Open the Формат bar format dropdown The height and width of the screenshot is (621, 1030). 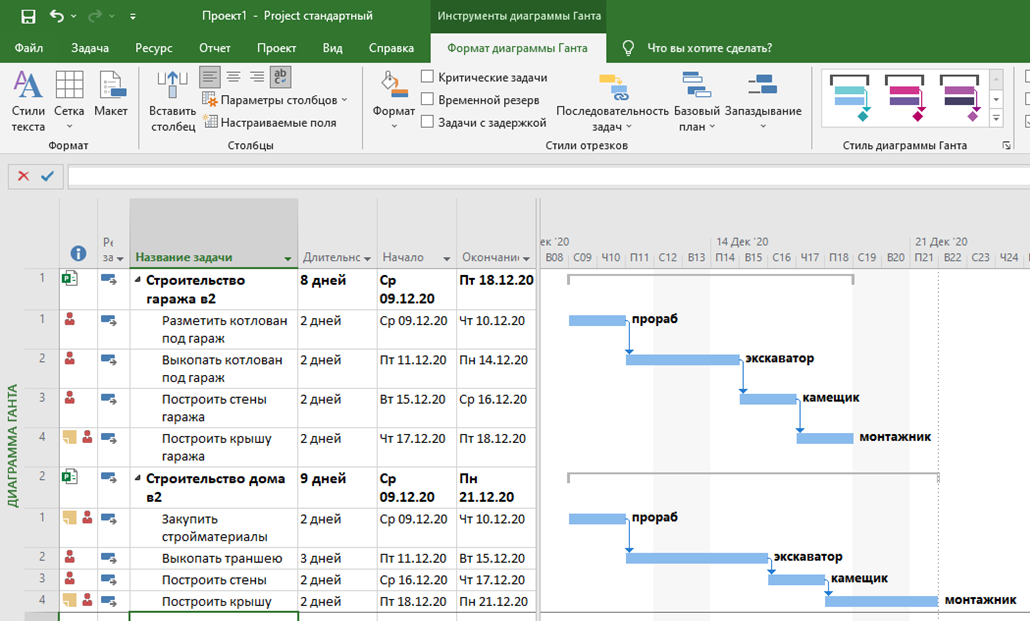click(393, 101)
